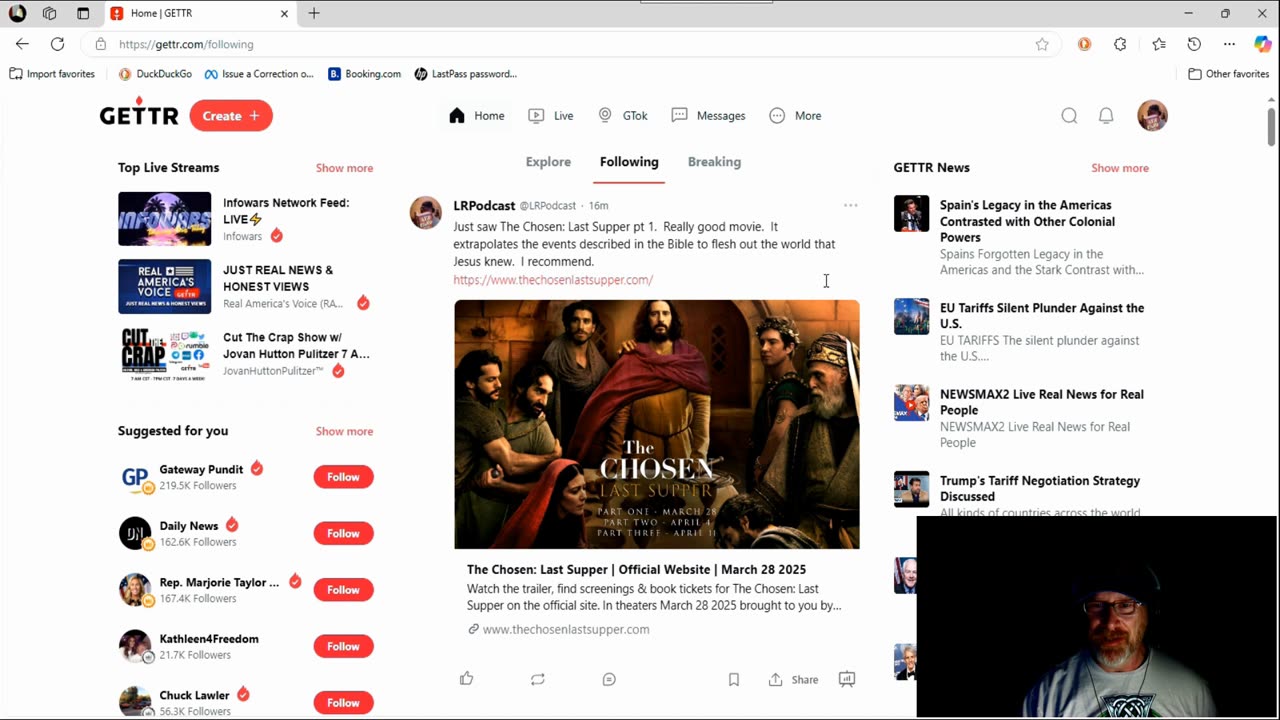Follow Daily News
The height and width of the screenshot is (720, 1280).
coord(343,533)
